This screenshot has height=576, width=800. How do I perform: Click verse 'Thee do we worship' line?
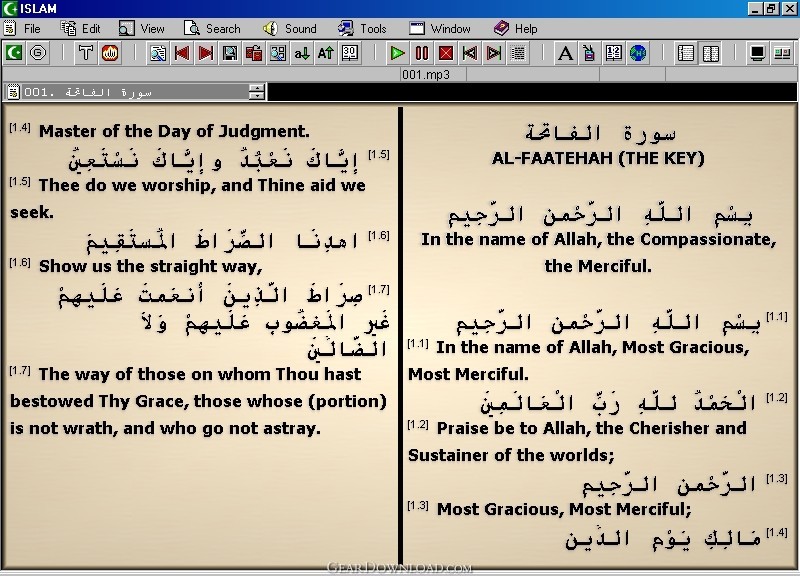pyautogui.click(x=202, y=185)
